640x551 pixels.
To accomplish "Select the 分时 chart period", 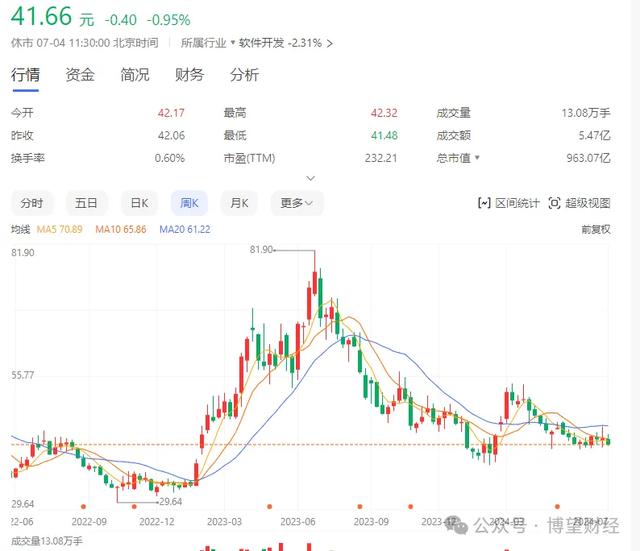I will (32, 203).
